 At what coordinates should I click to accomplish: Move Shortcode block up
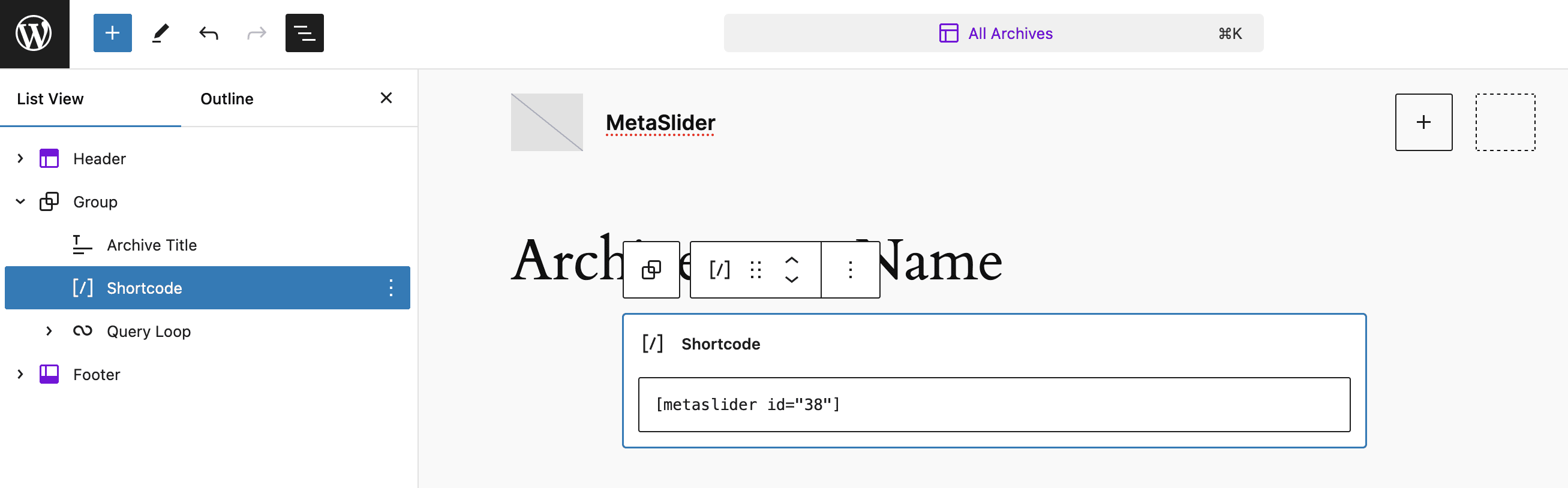click(791, 260)
